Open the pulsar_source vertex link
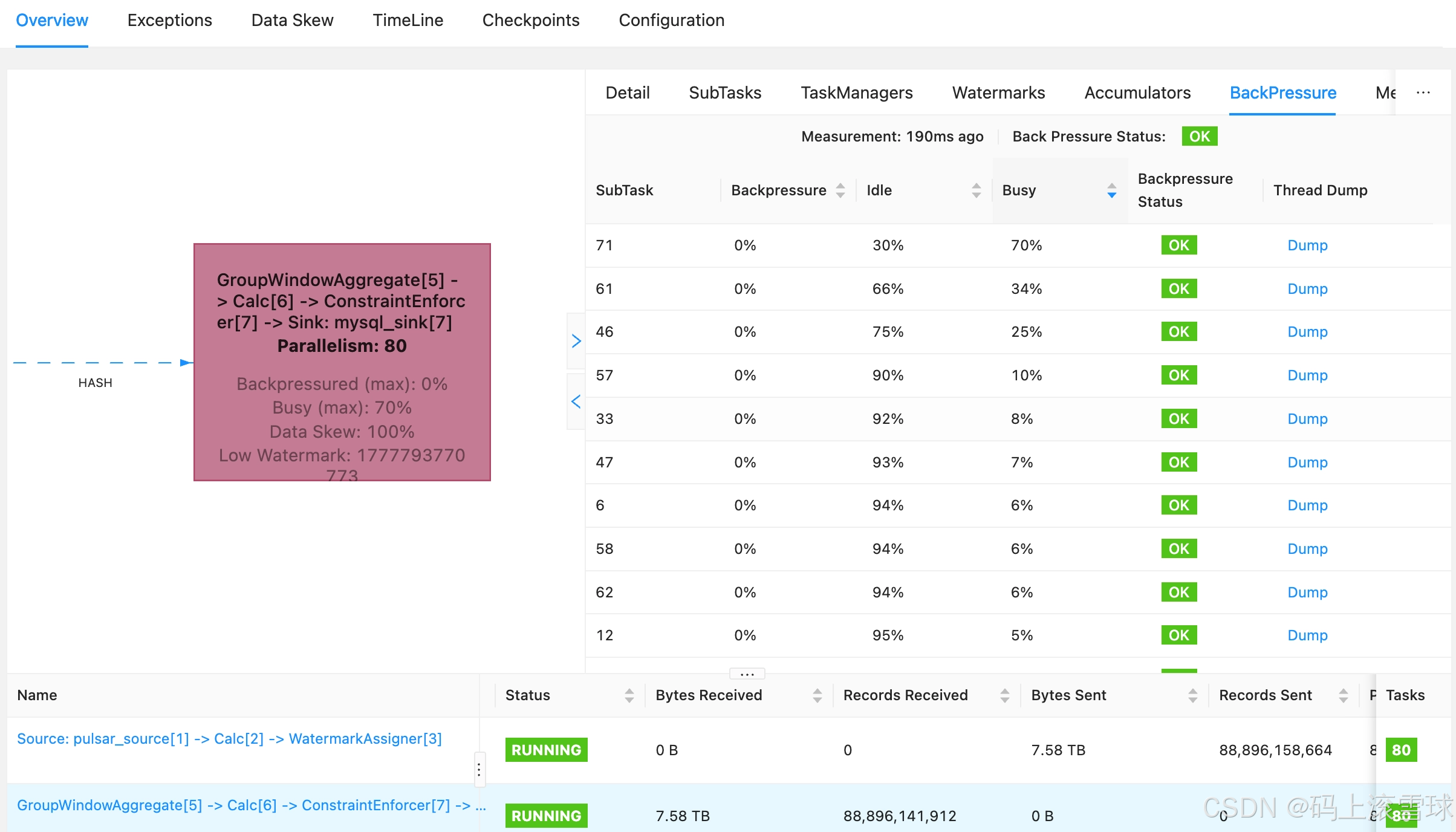1456x832 pixels. click(229, 739)
